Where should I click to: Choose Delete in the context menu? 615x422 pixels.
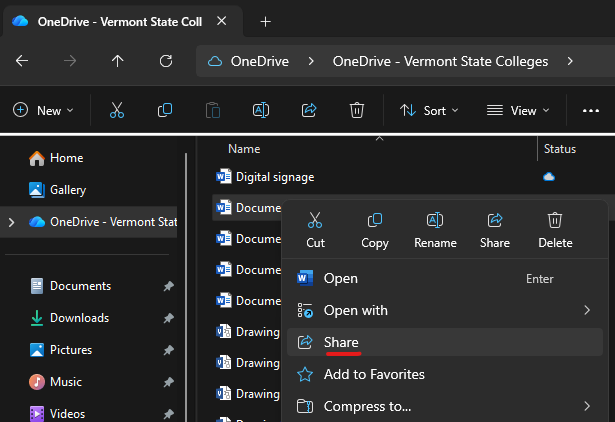[555, 230]
